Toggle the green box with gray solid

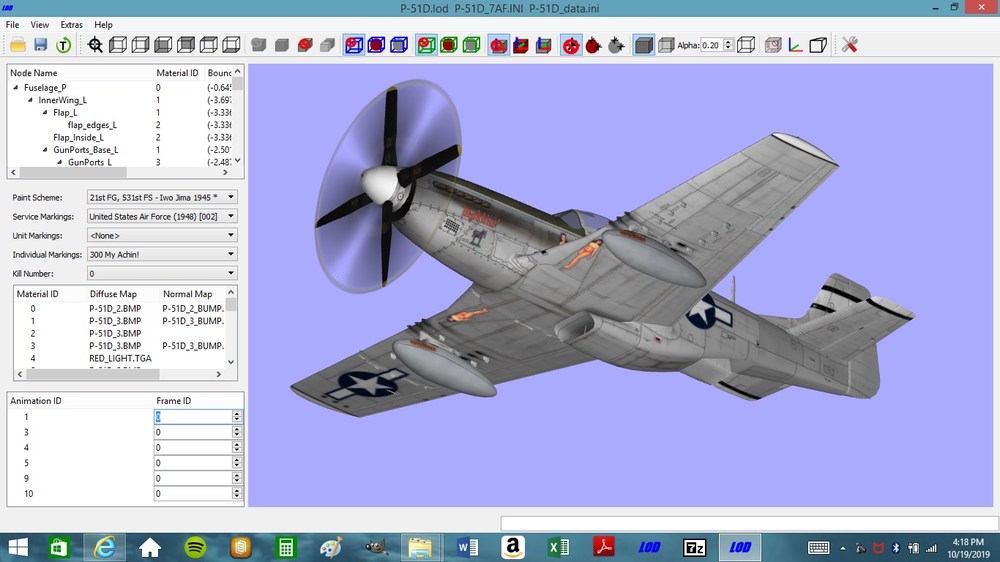pos(472,45)
